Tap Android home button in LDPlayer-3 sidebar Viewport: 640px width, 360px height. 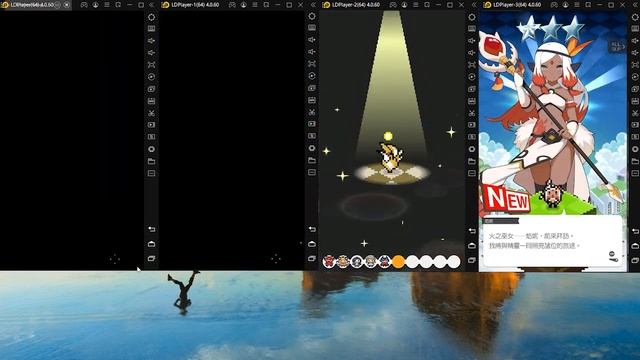tap(636, 246)
